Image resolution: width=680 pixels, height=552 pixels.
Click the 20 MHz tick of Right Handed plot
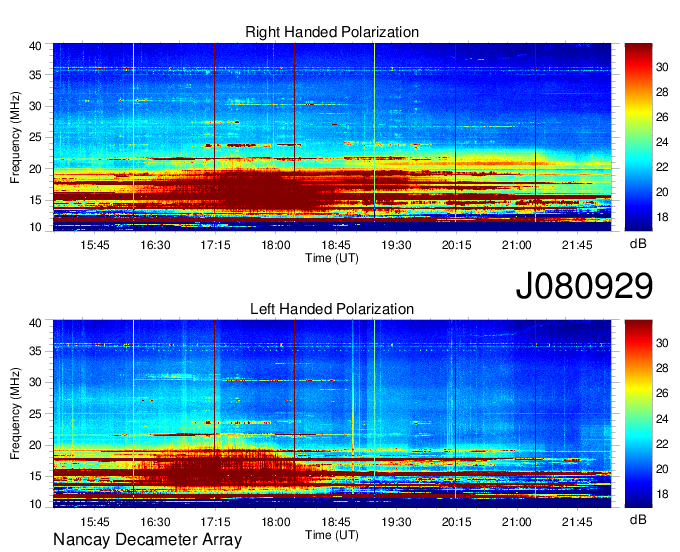[x=35, y=169]
